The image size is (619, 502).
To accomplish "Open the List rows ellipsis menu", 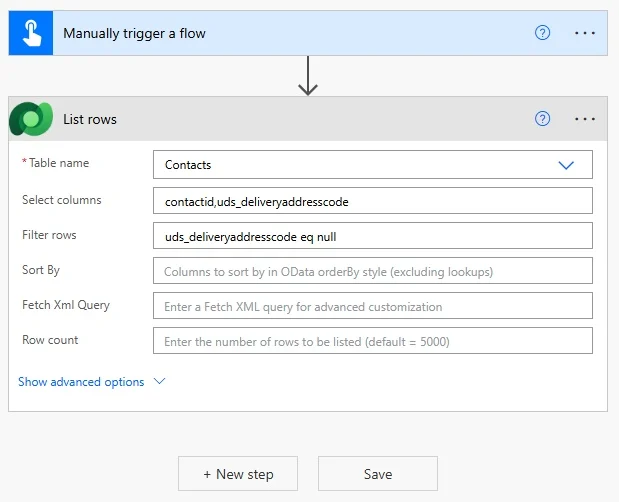I will point(585,119).
